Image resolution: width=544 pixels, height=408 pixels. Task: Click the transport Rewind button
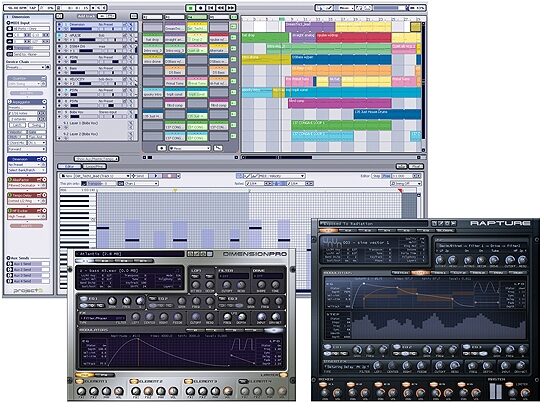(221, 8)
